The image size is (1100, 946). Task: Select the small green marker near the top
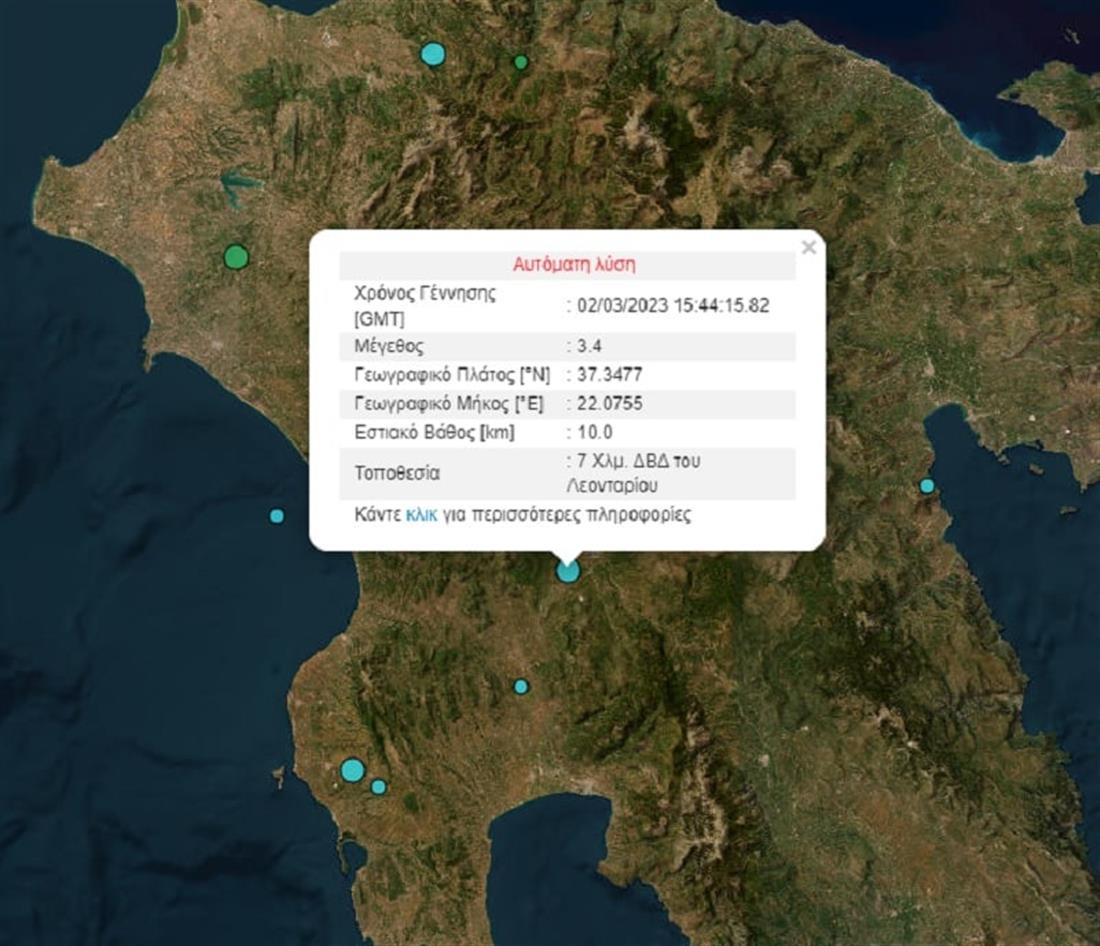pyautogui.click(x=521, y=62)
